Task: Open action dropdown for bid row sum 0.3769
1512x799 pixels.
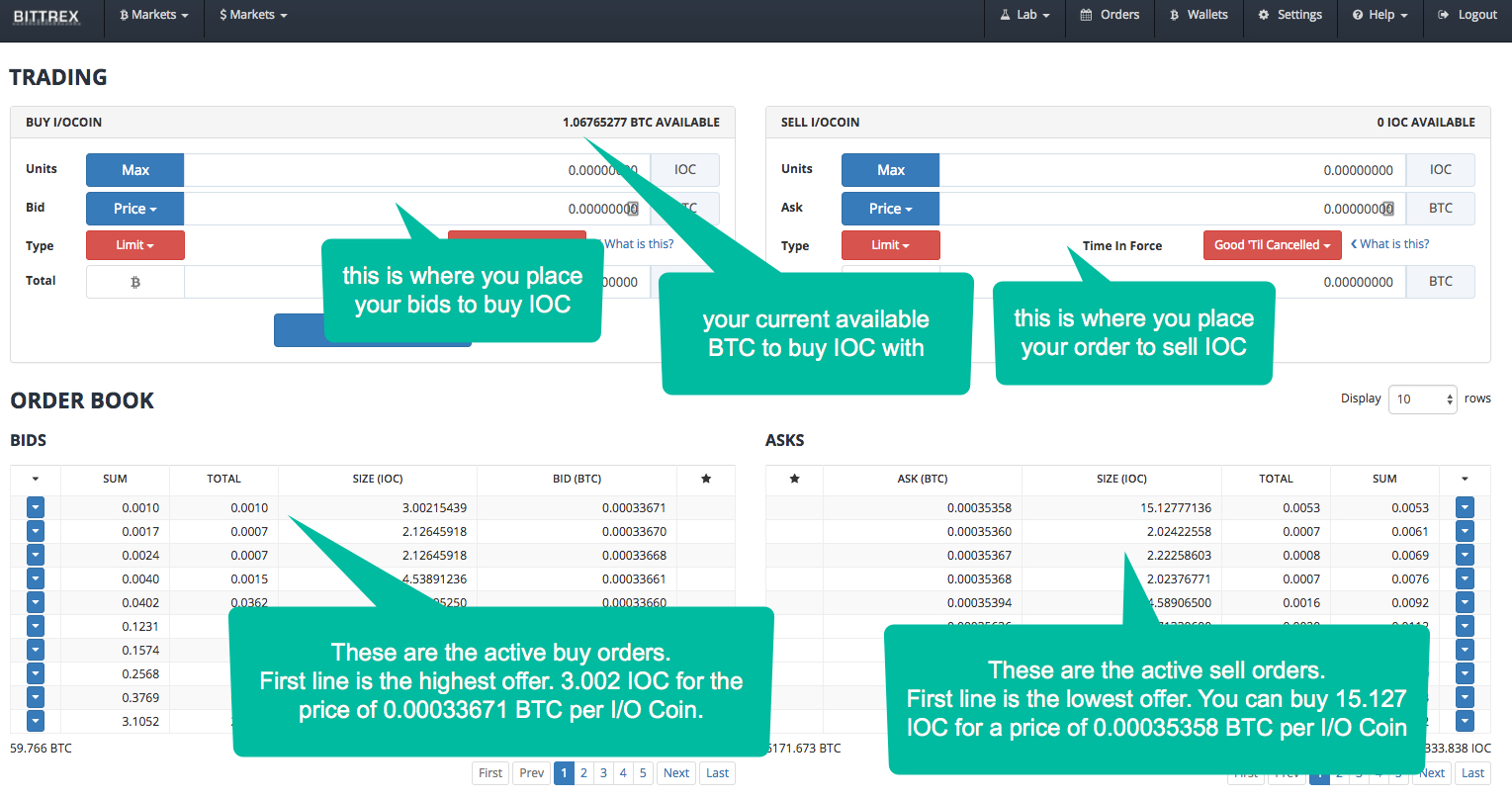Action: [x=36, y=697]
